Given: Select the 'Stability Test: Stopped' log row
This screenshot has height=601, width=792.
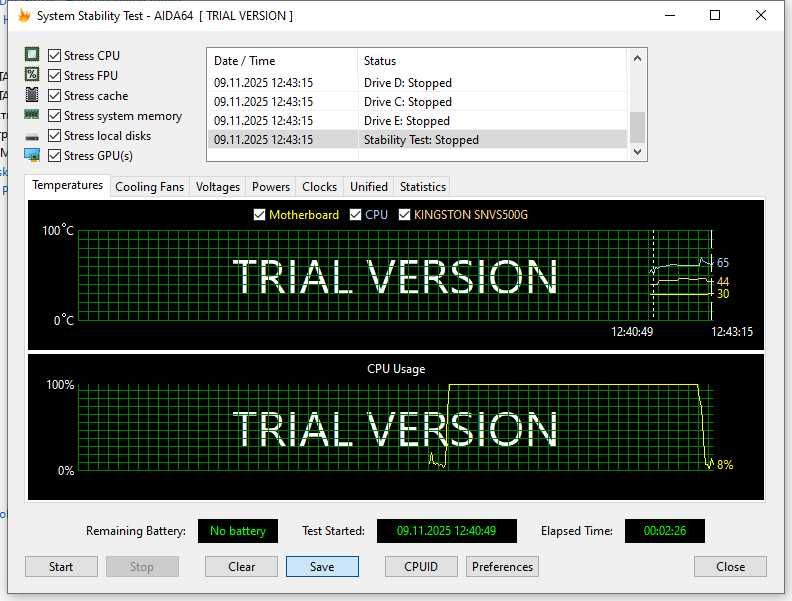Looking at the screenshot, I should tap(417, 139).
